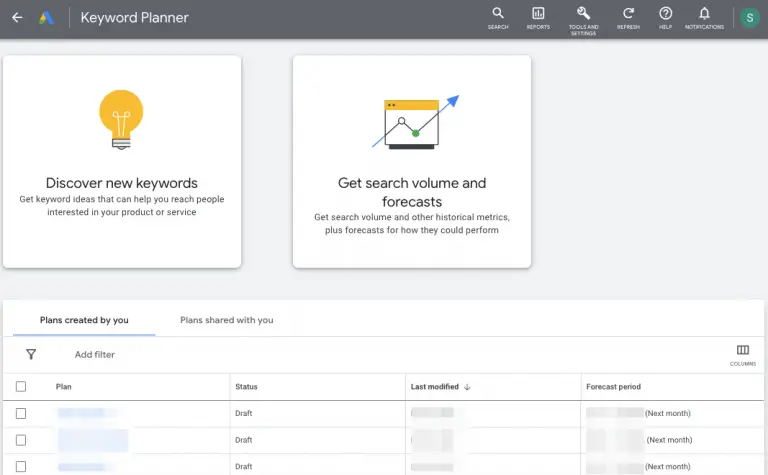Click the light bulb illustration
This screenshot has width=768, height=475.
[x=121, y=119]
